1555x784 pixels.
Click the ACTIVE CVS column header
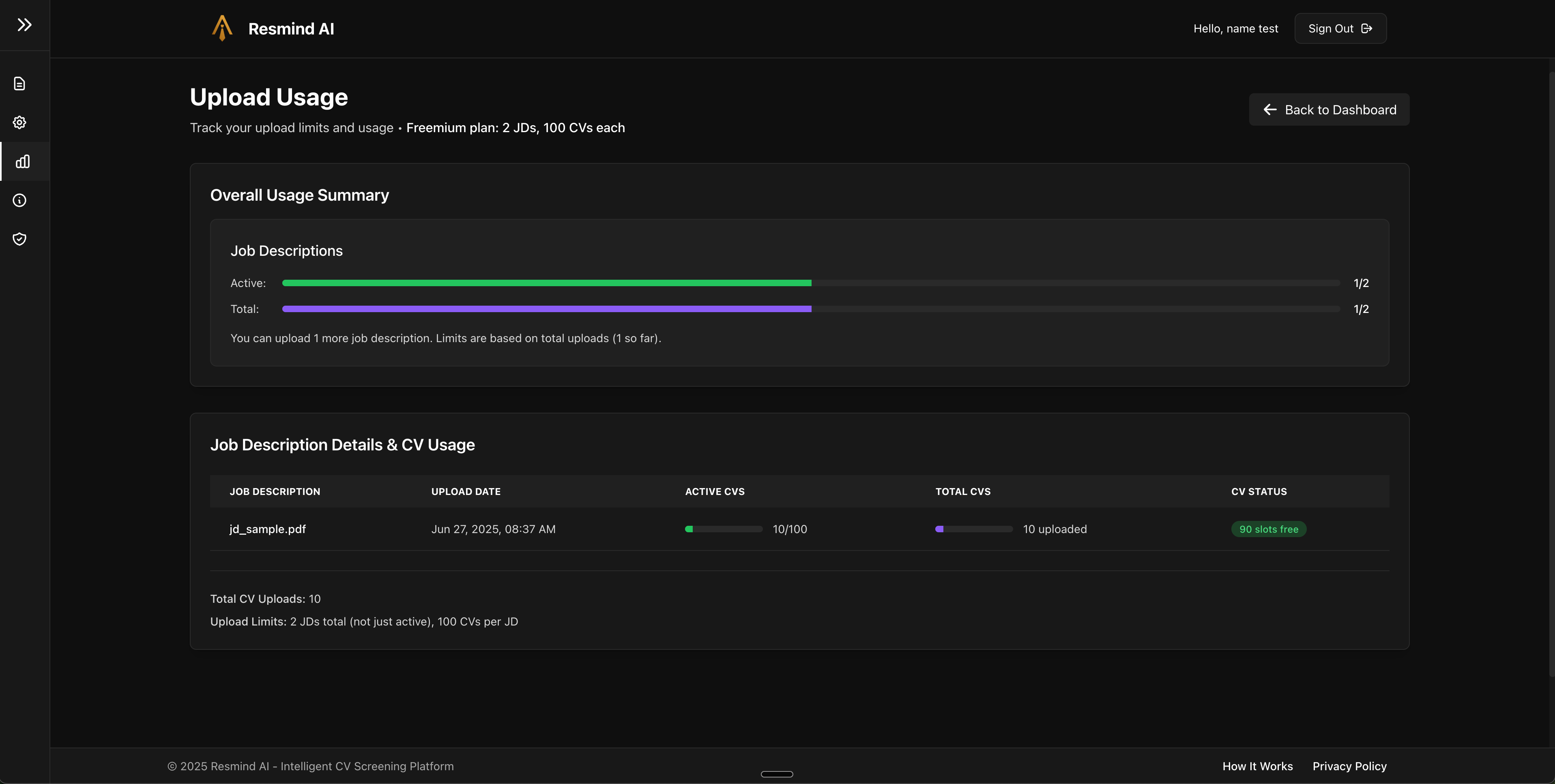coord(715,491)
